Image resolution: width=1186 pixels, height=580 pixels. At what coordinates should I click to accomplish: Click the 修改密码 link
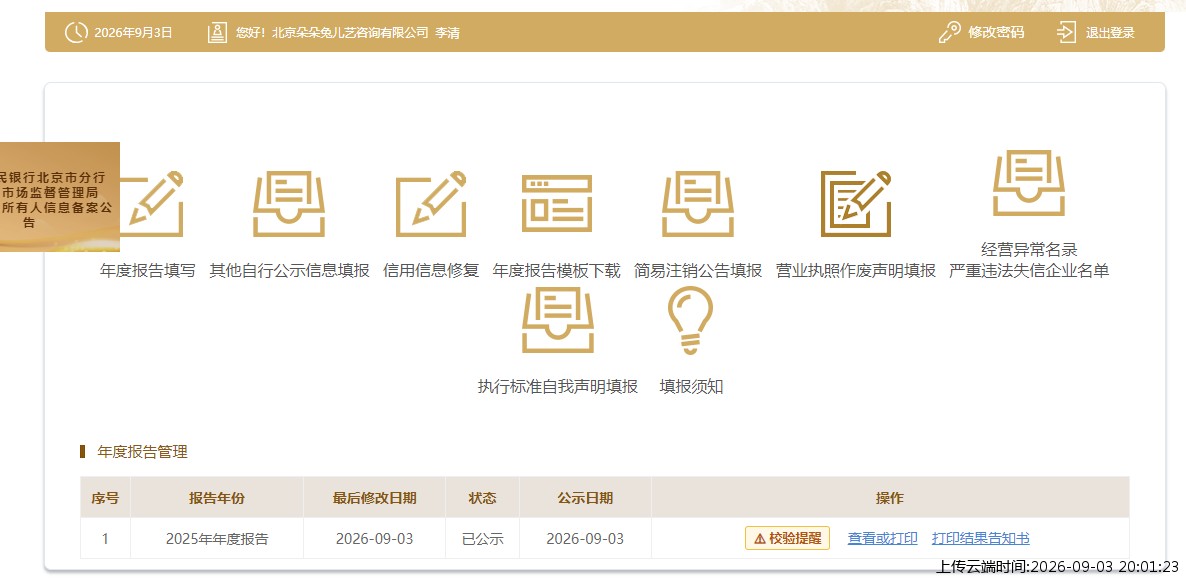point(996,33)
